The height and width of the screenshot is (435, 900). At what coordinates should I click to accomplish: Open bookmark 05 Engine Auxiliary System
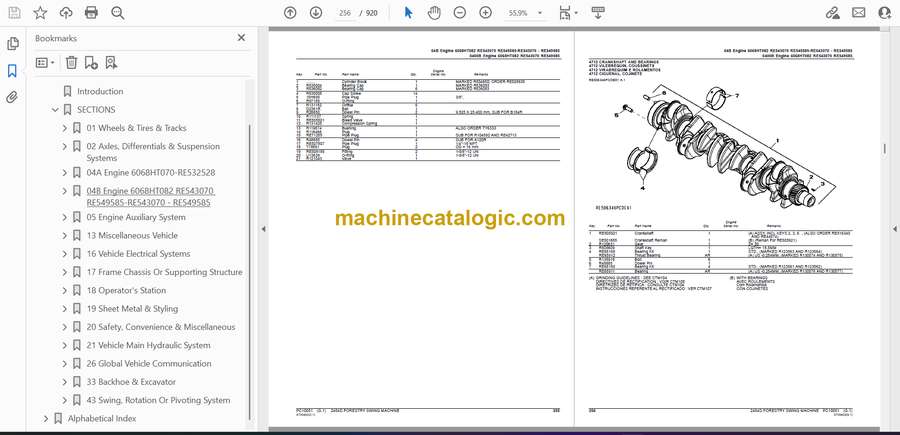(x=136, y=217)
